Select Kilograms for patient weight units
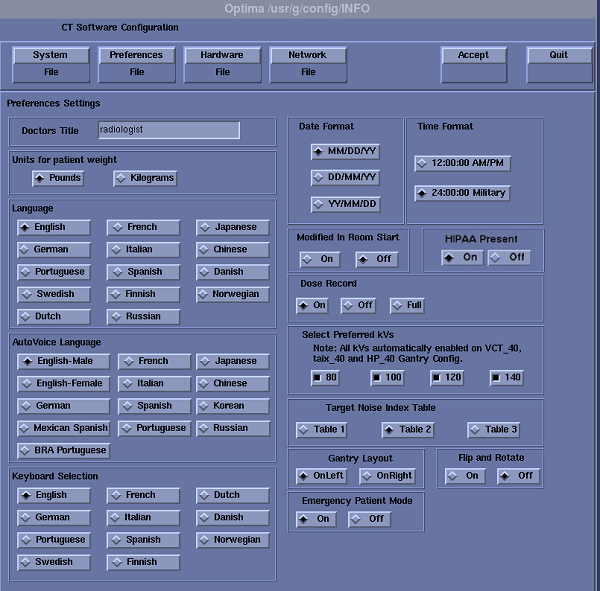Screen dimensions: 600x591 pyautogui.click(x=145, y=178)
